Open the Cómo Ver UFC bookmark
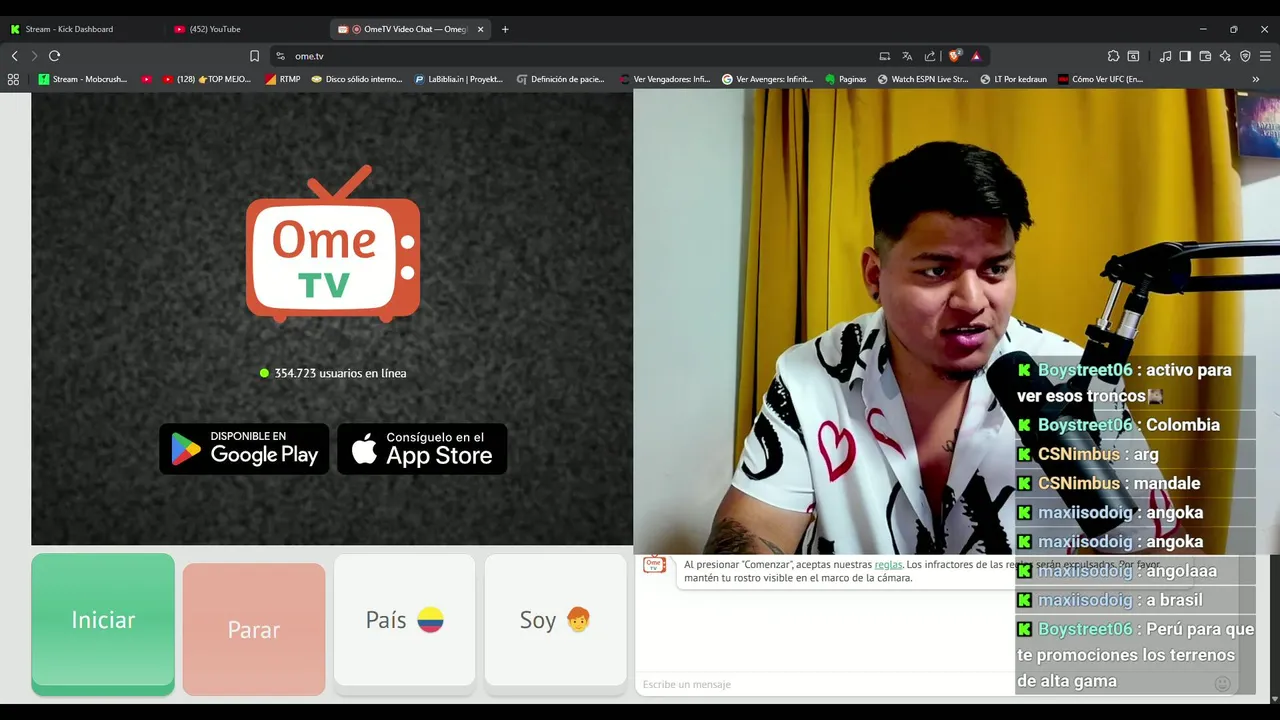The width and height of the screenshot is (1280, 720). [1101, 79]
